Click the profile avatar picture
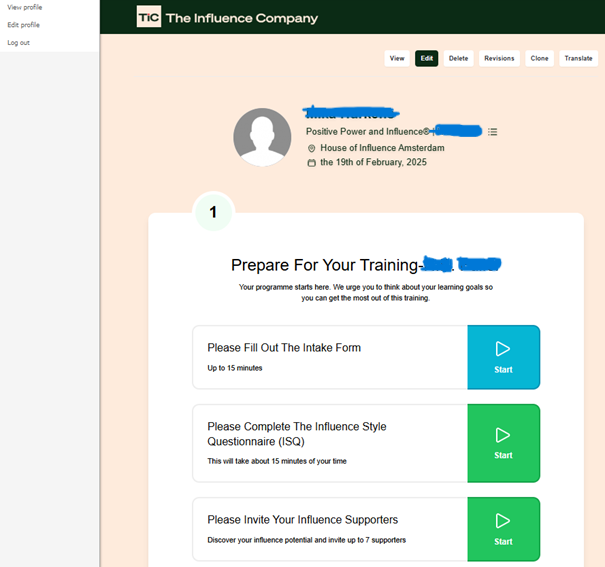 pyautogui.click(x=262, y=137)
